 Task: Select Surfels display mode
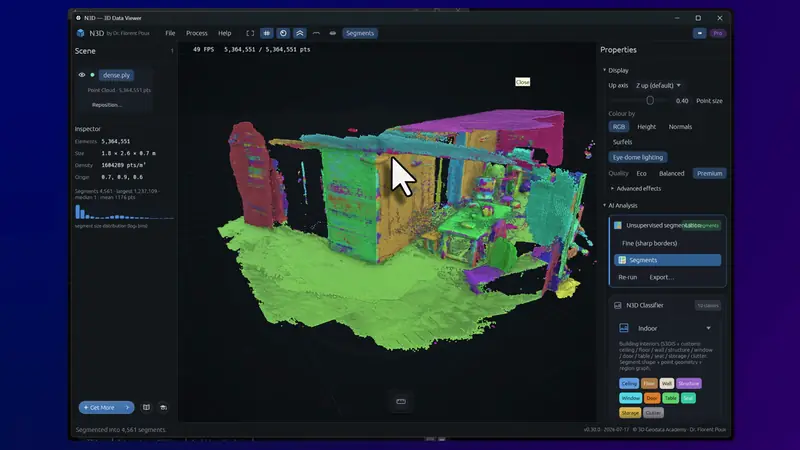[x=622, y=142]
